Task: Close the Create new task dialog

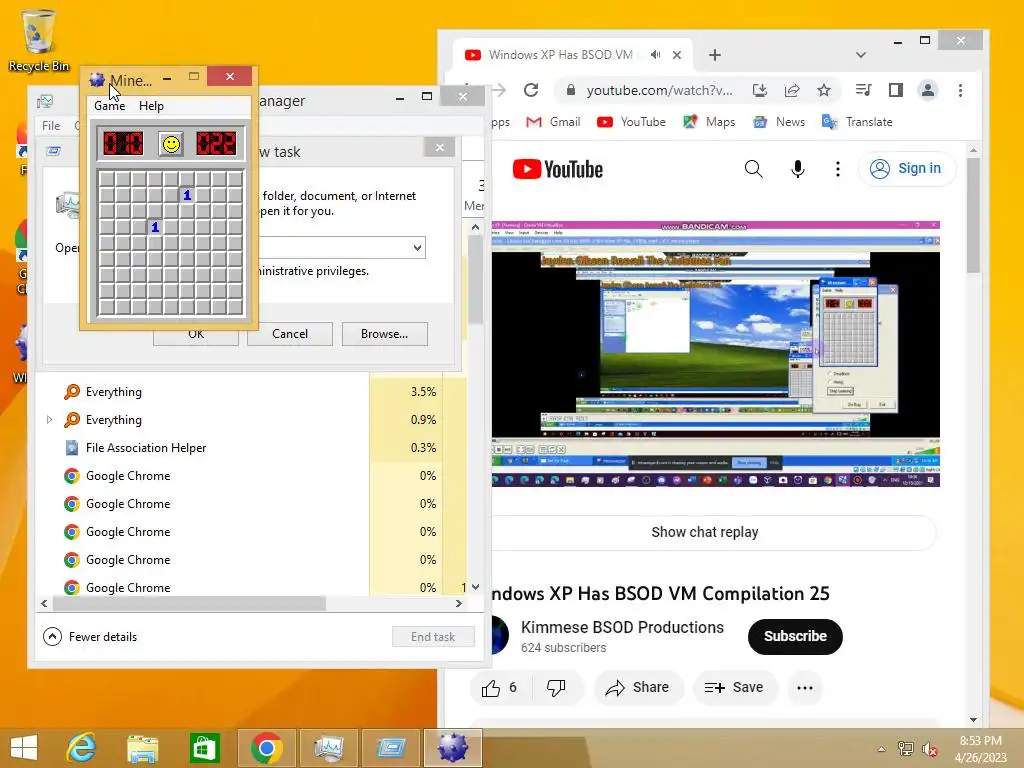Action: (440, 148)
